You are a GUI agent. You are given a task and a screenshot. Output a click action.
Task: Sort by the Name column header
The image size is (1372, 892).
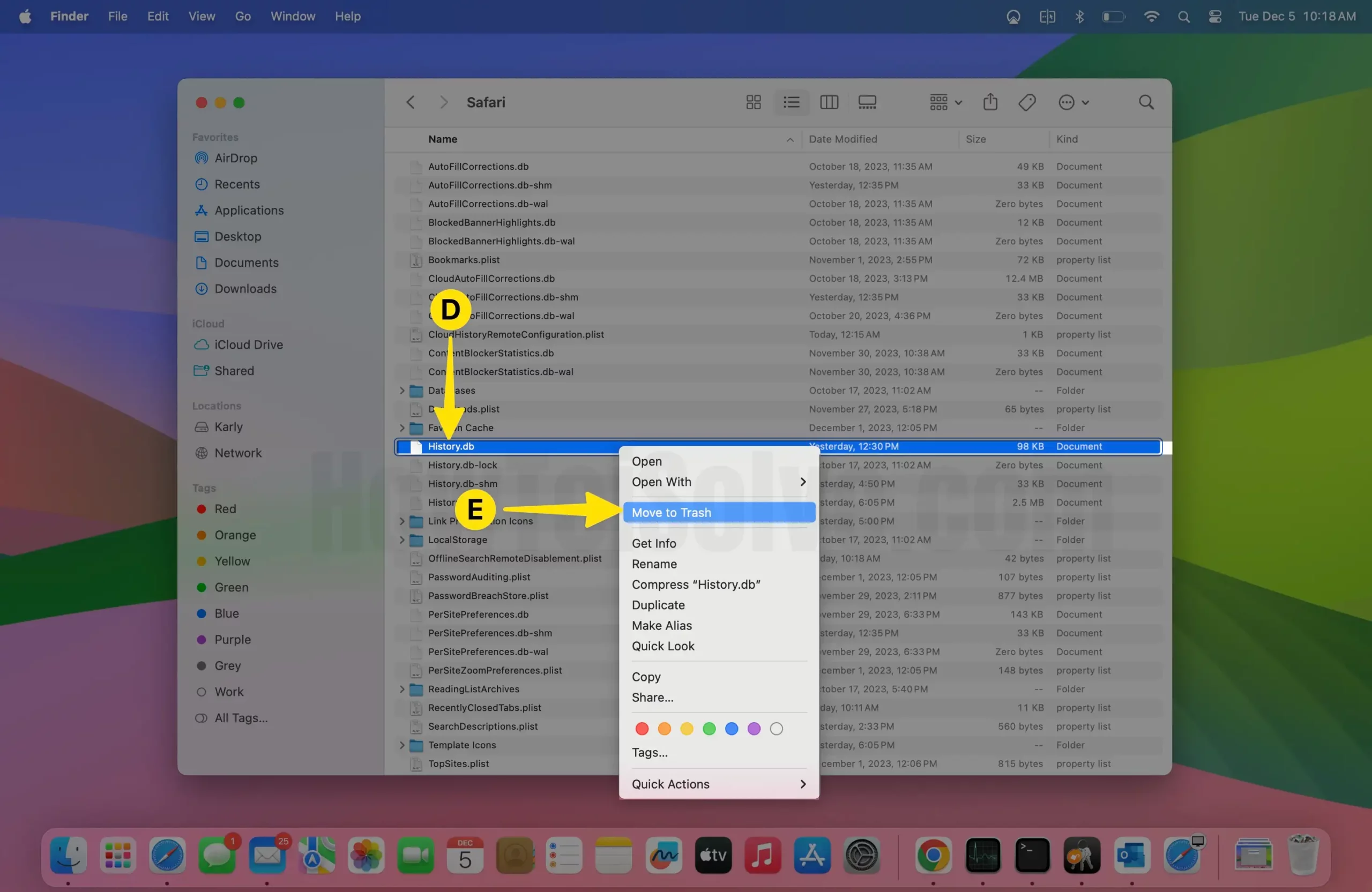[594, 139]
